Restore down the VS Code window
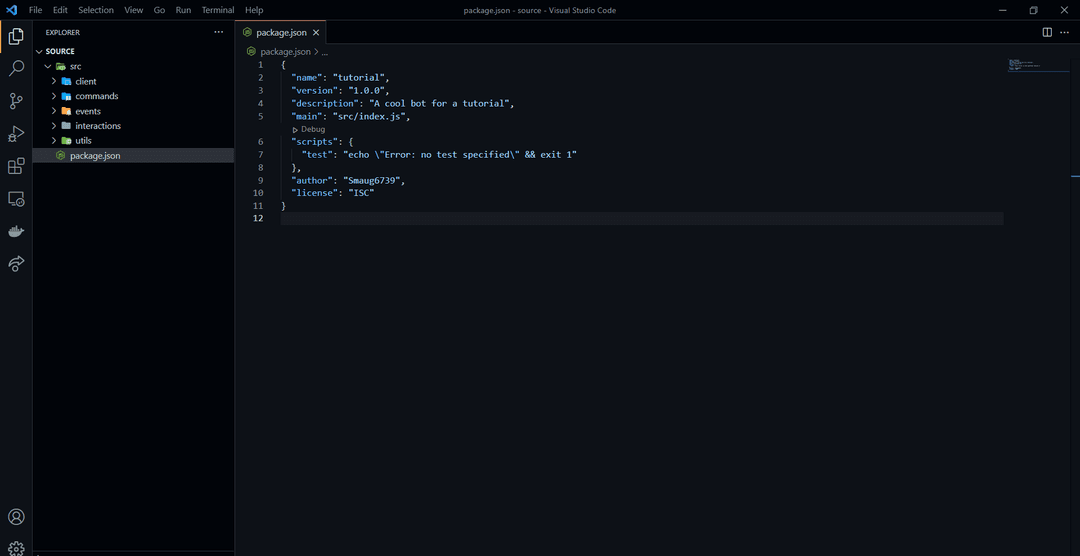 (1033, 10)
